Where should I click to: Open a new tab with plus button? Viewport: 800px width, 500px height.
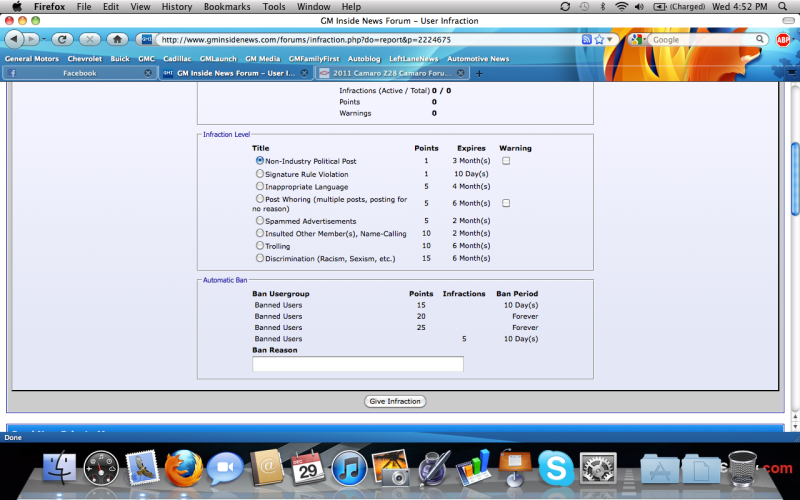pyautogui.click(x=479, y=73)
